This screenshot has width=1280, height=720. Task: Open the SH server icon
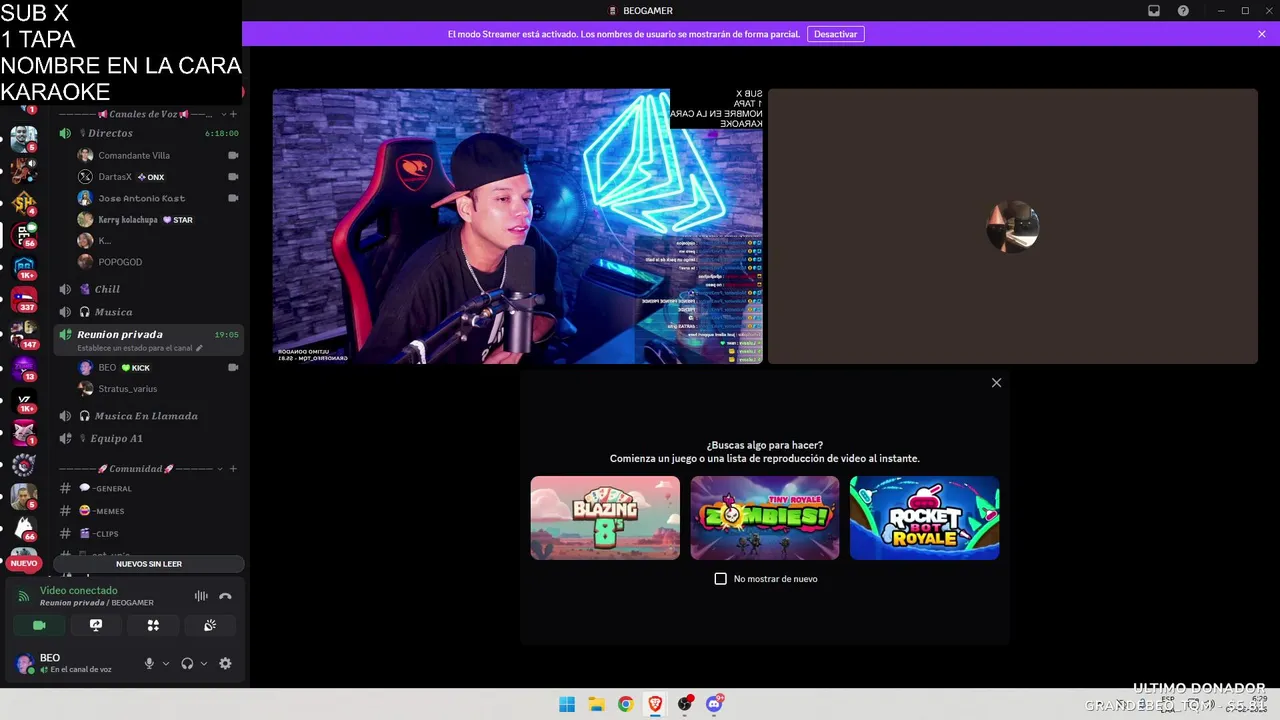24,203
